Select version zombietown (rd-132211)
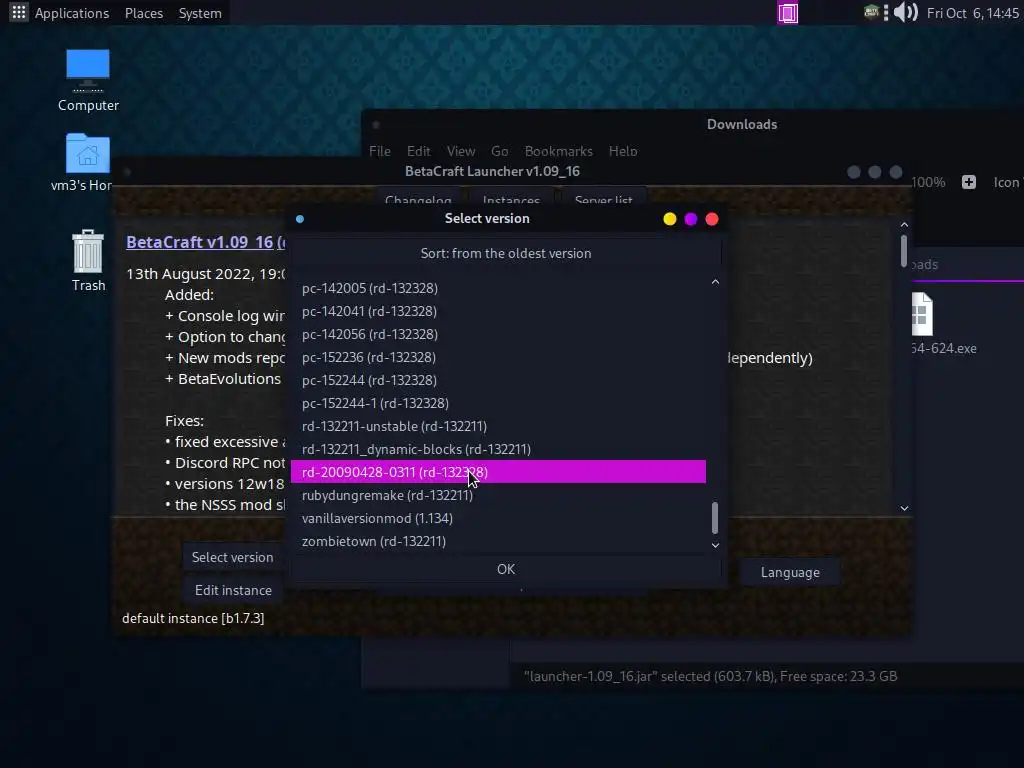Image resolution: width=1024 pixels, height=768 pixels. click(498, 541)
